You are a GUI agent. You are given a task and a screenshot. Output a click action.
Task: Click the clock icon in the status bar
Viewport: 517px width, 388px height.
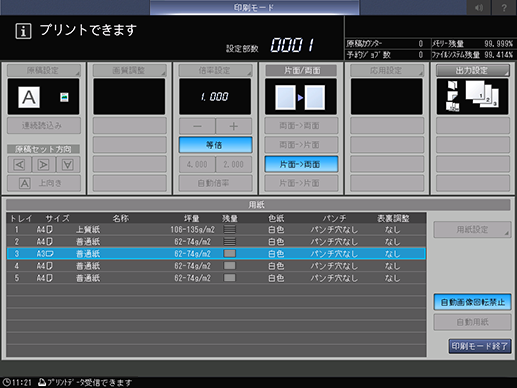click(7, 382)
